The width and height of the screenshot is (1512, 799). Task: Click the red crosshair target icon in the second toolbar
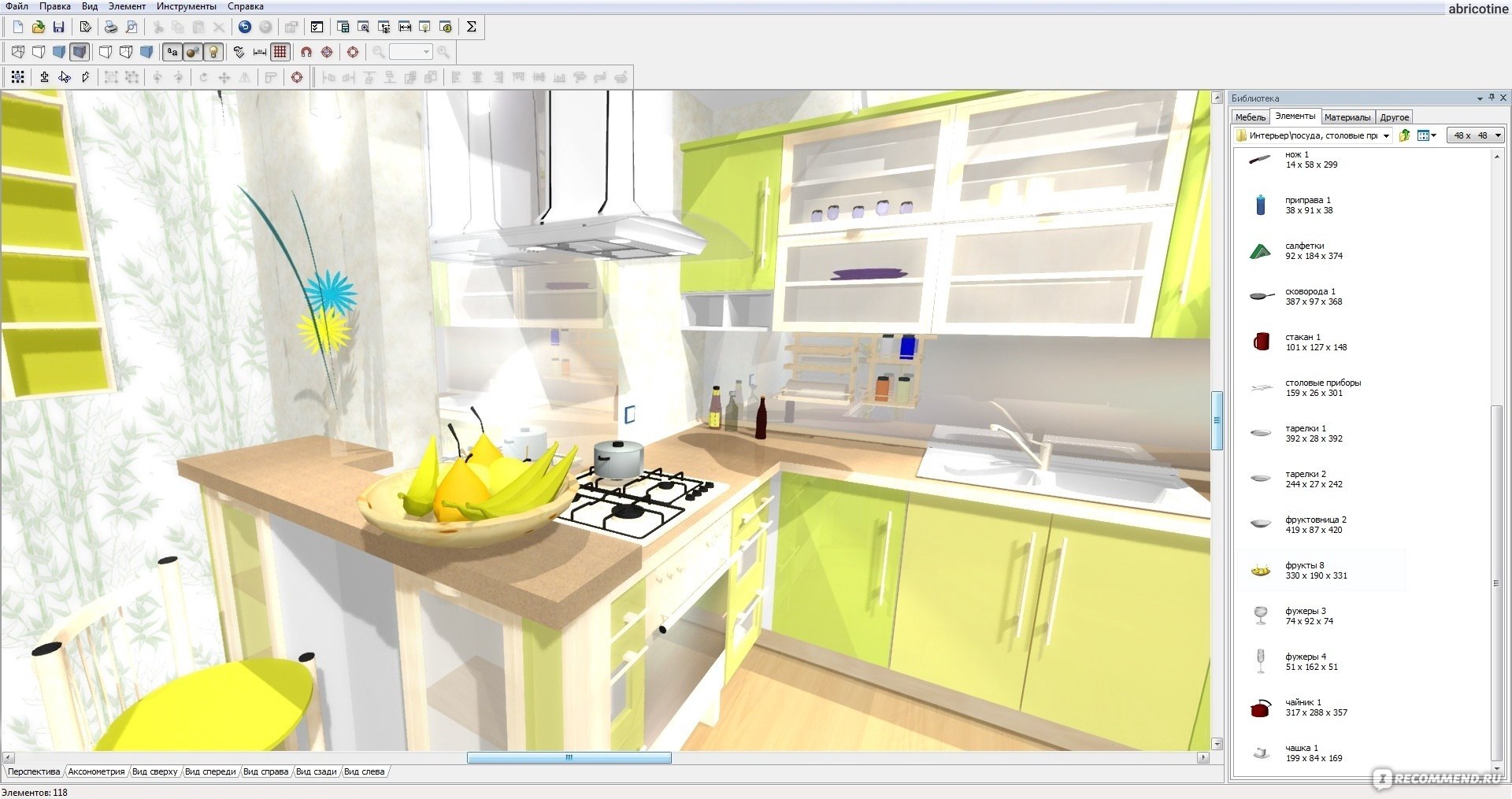[353, 52]
